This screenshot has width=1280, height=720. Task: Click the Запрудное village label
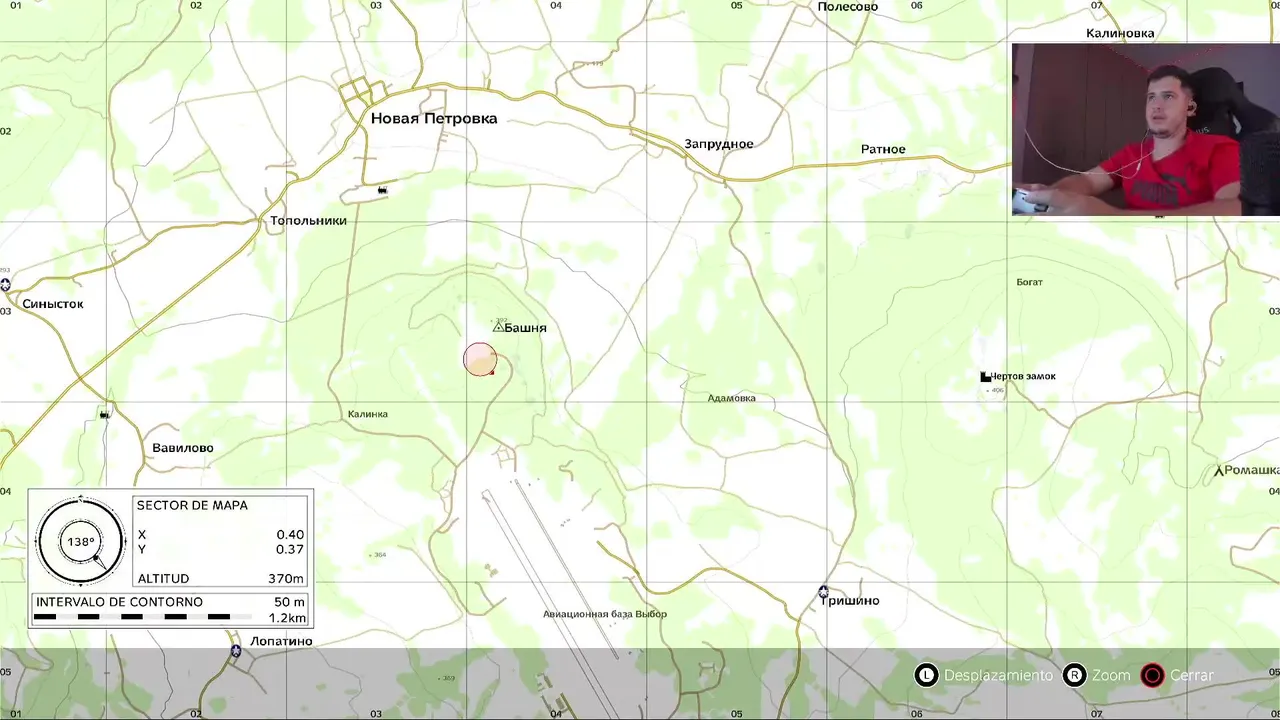pyautogui.click(x=719, y=144)
